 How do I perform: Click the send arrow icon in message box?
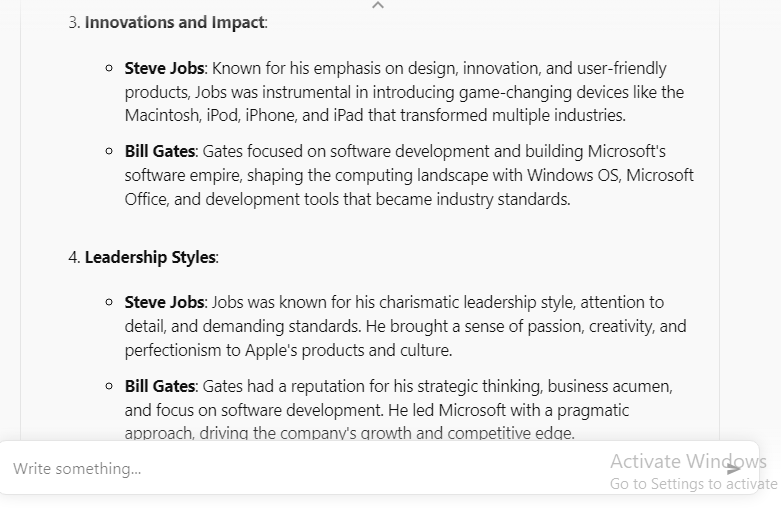(734, 469)
